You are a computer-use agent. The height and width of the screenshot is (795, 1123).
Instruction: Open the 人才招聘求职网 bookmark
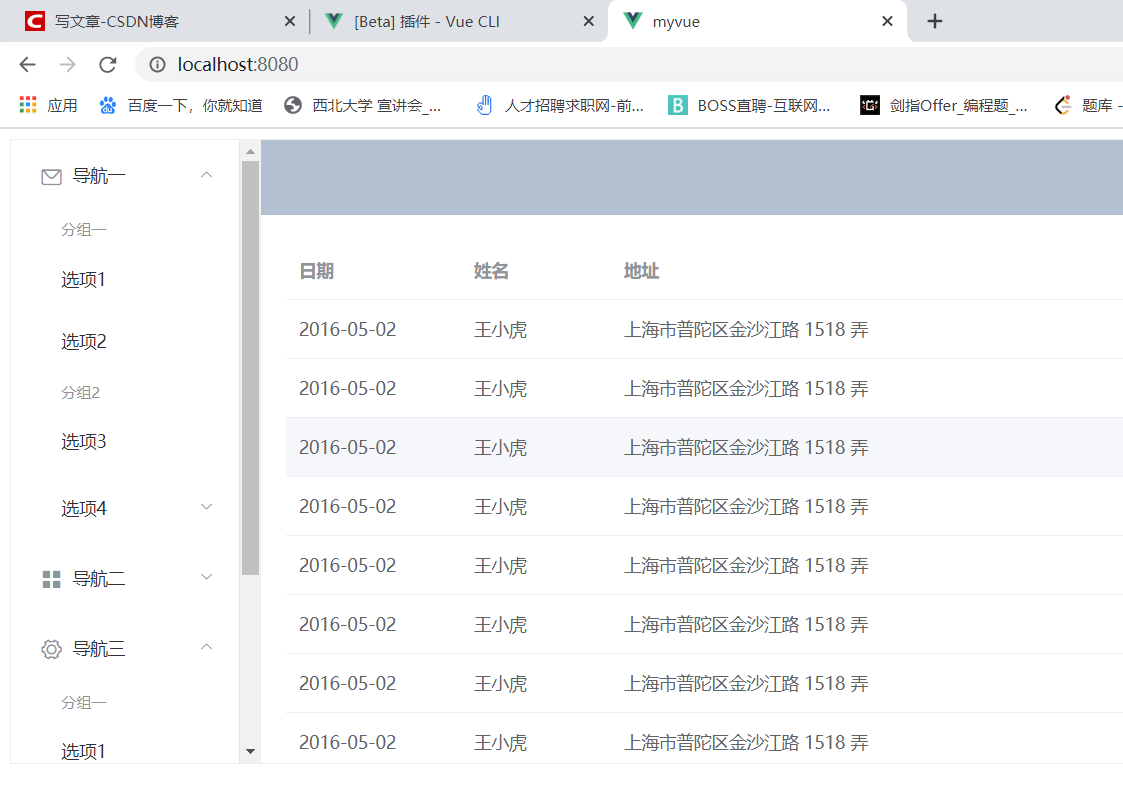(561, 105)
